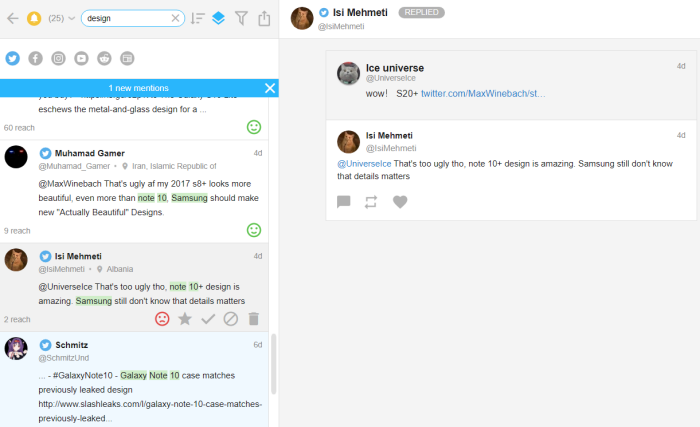Open the twitter.com/MaxWinebach link
Image resolution: width=700 pixels, height=427 pixels.
[x=483, y=93]
